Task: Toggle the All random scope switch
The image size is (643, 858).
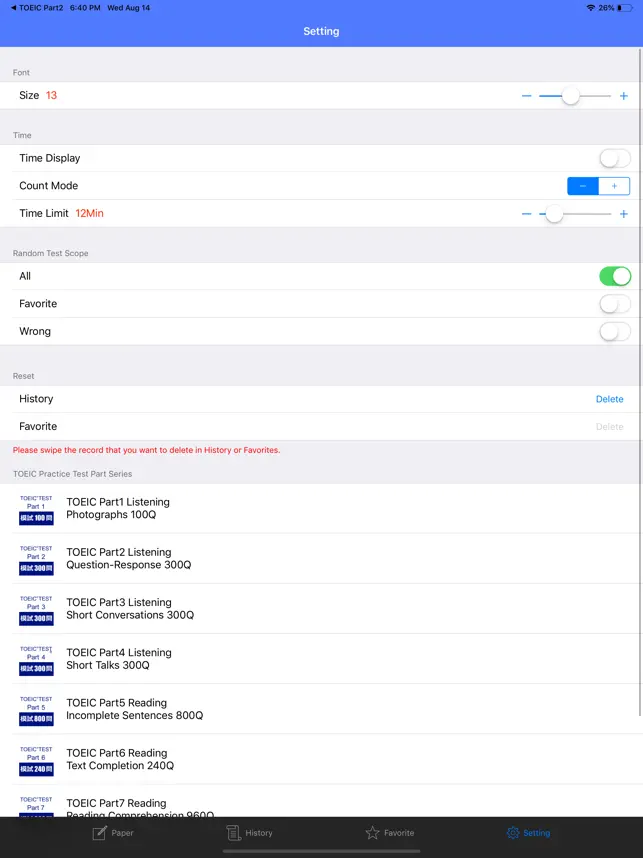Action: point(615,276)
